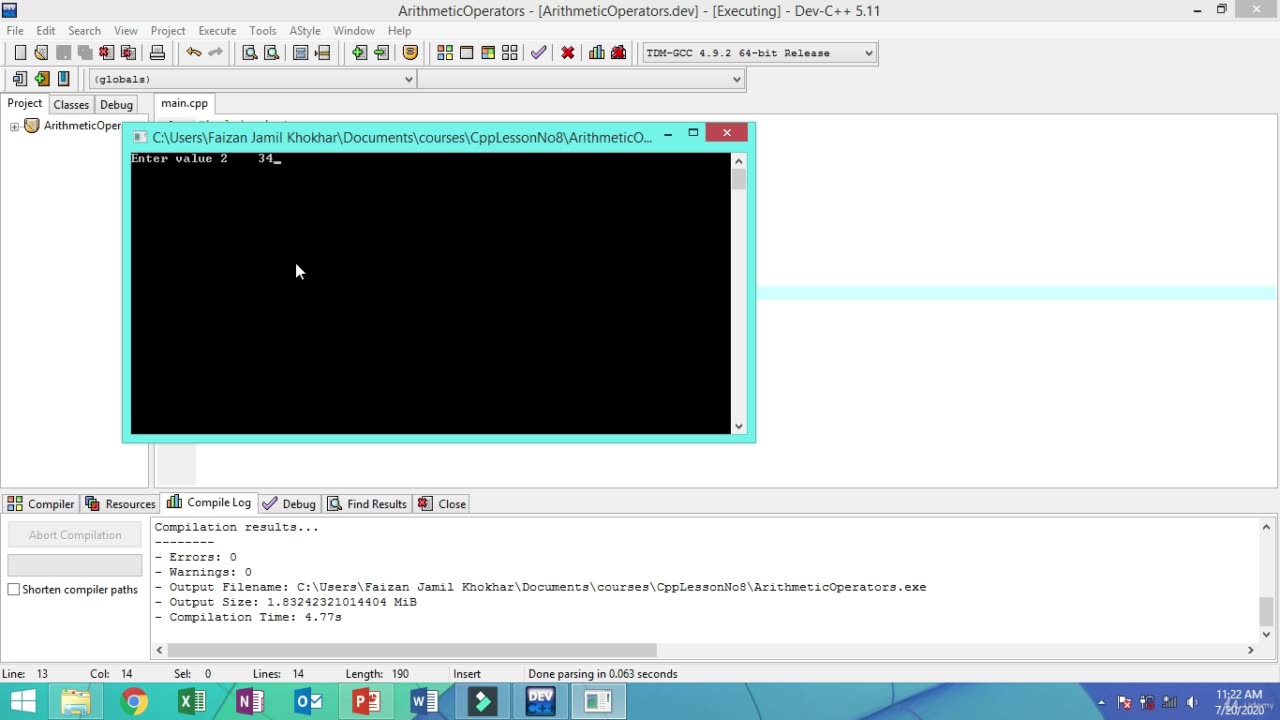1280x720 pixels.
Task: Click the Print toolbar icon
Action: (x=157, y=53)
